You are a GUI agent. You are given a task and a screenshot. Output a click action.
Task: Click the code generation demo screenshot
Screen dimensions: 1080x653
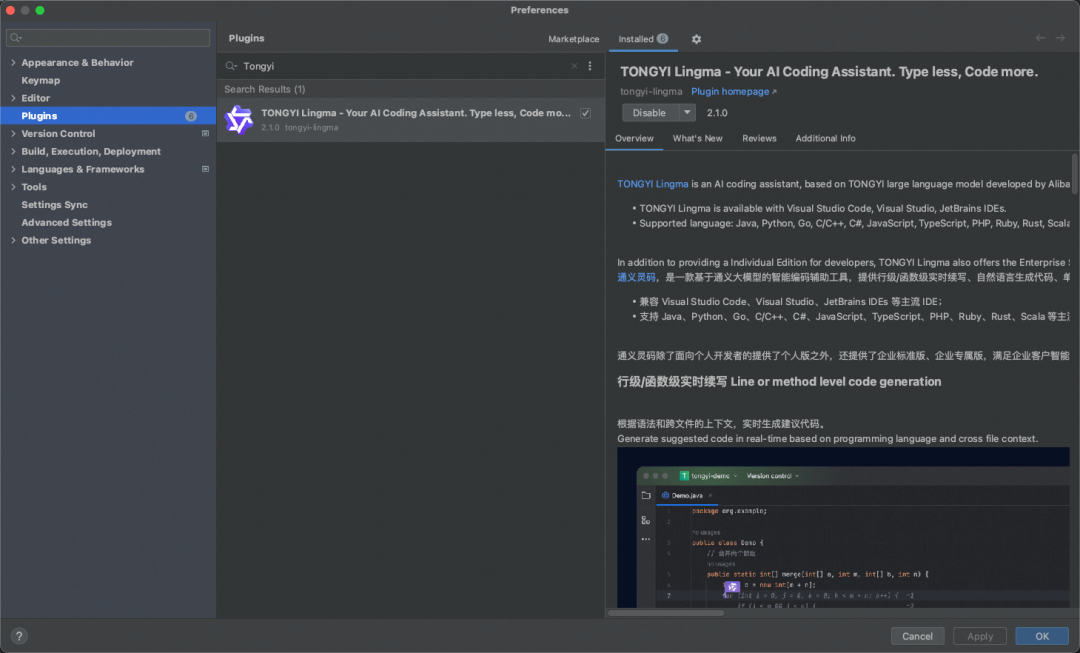[x=843, y=527]
